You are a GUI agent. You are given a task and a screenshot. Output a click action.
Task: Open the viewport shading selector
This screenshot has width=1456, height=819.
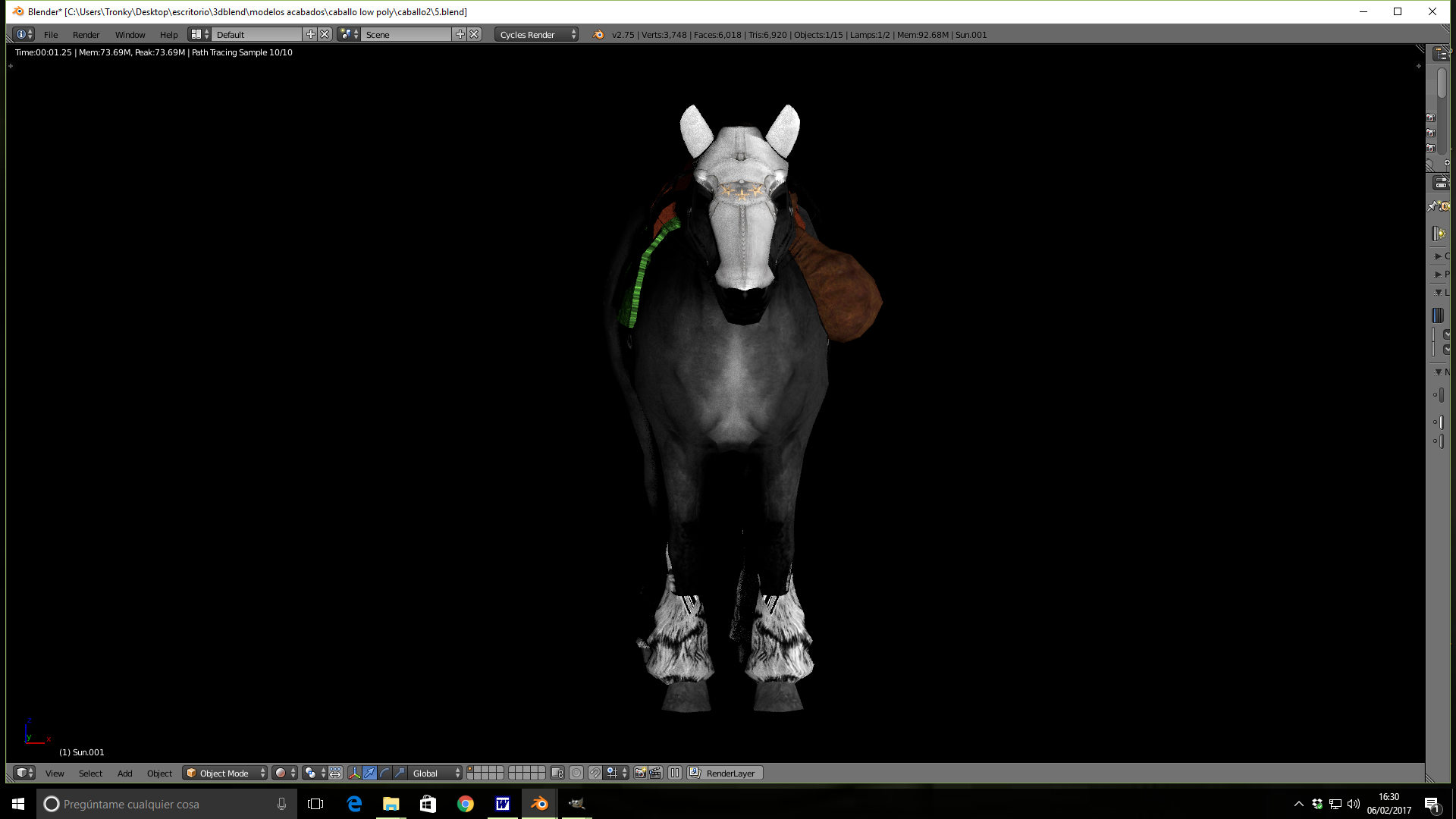(285, 773)
